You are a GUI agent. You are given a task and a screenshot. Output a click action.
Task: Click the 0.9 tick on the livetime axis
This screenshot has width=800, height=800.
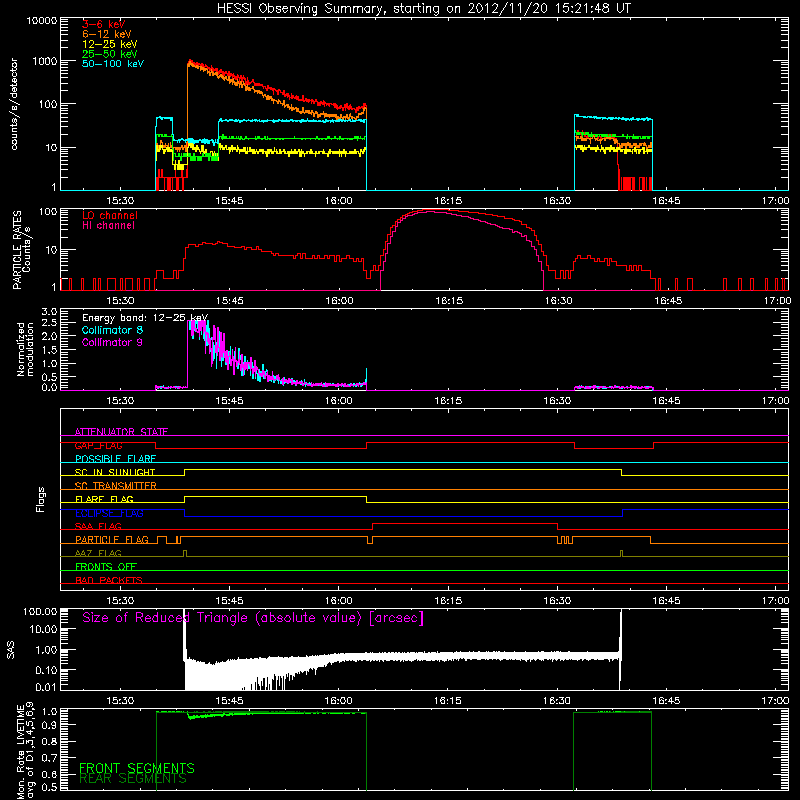click(49, 724)
